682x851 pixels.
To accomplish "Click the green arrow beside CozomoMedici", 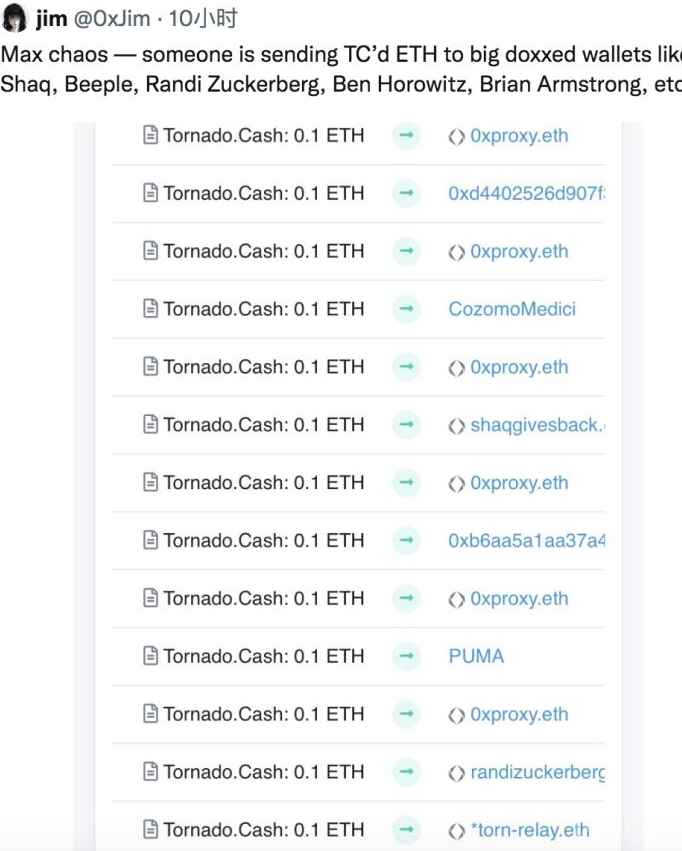I will coord(406,309).
